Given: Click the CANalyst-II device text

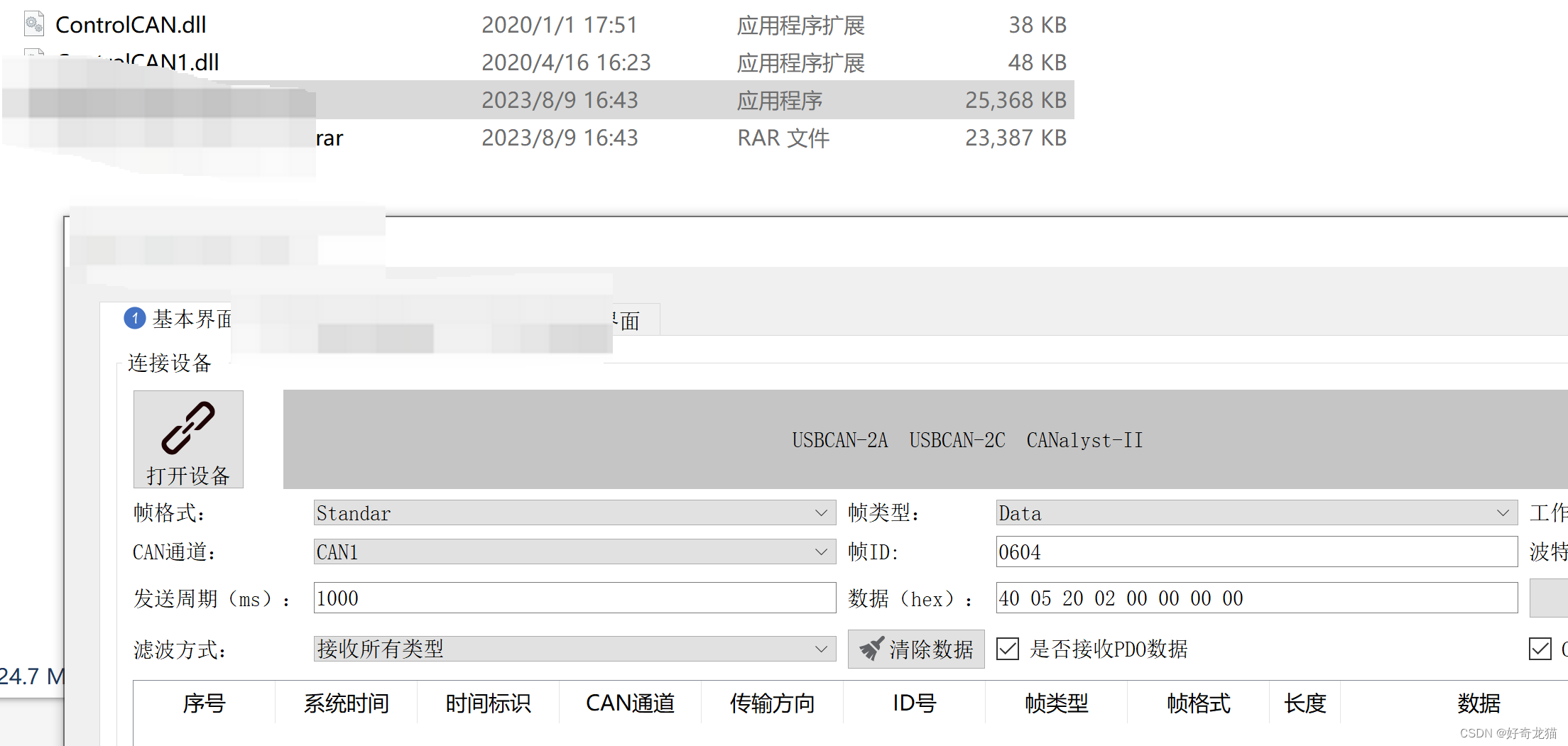Looking at the screenshot, I should [x=1084, y=440].
